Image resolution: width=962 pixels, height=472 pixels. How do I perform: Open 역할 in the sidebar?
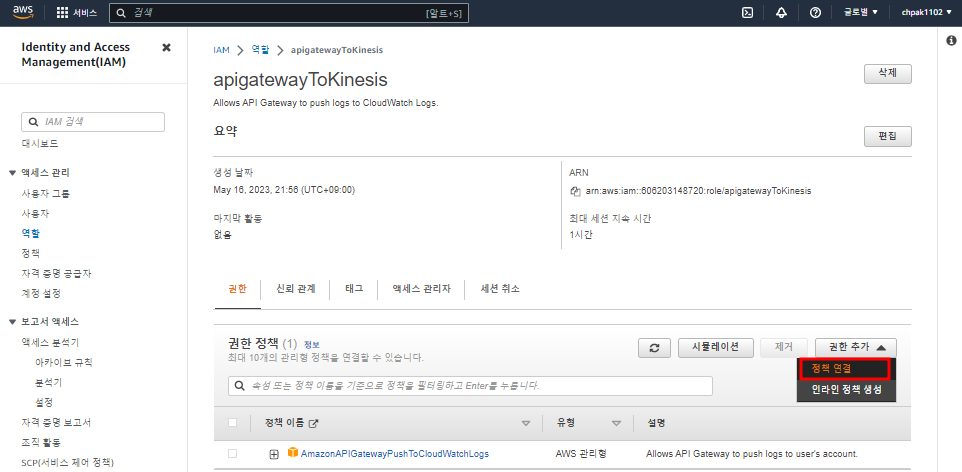(31, 233)
